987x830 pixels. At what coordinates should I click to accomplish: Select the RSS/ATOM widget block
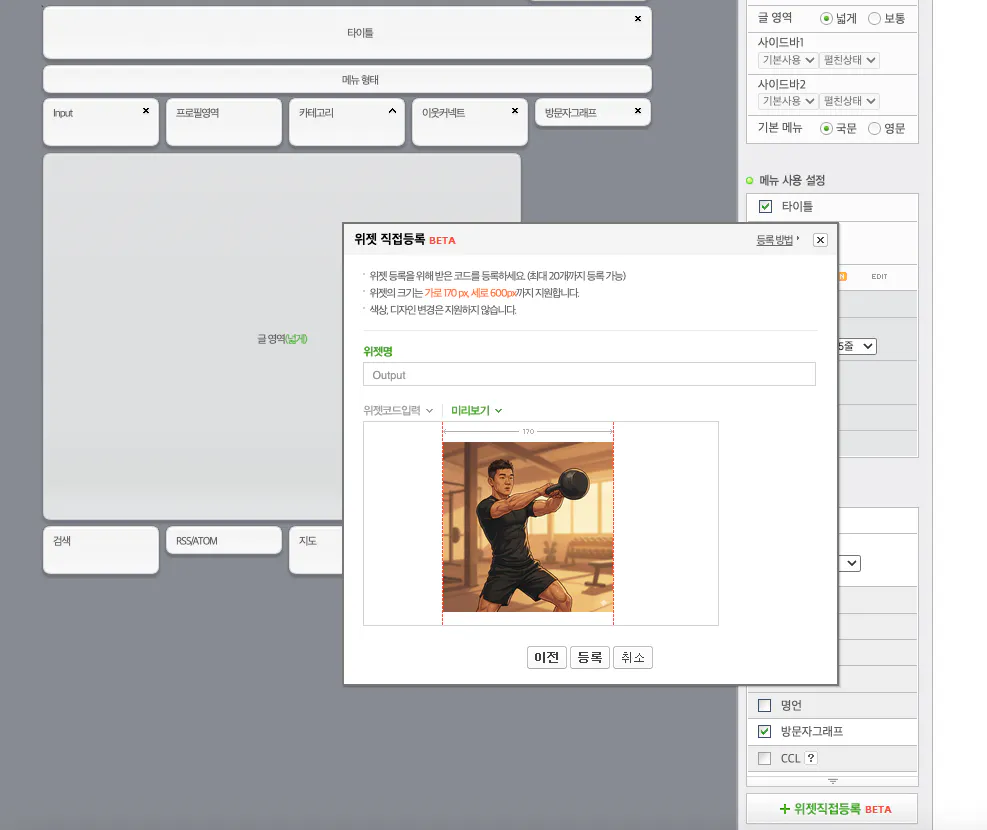point(224,541)
